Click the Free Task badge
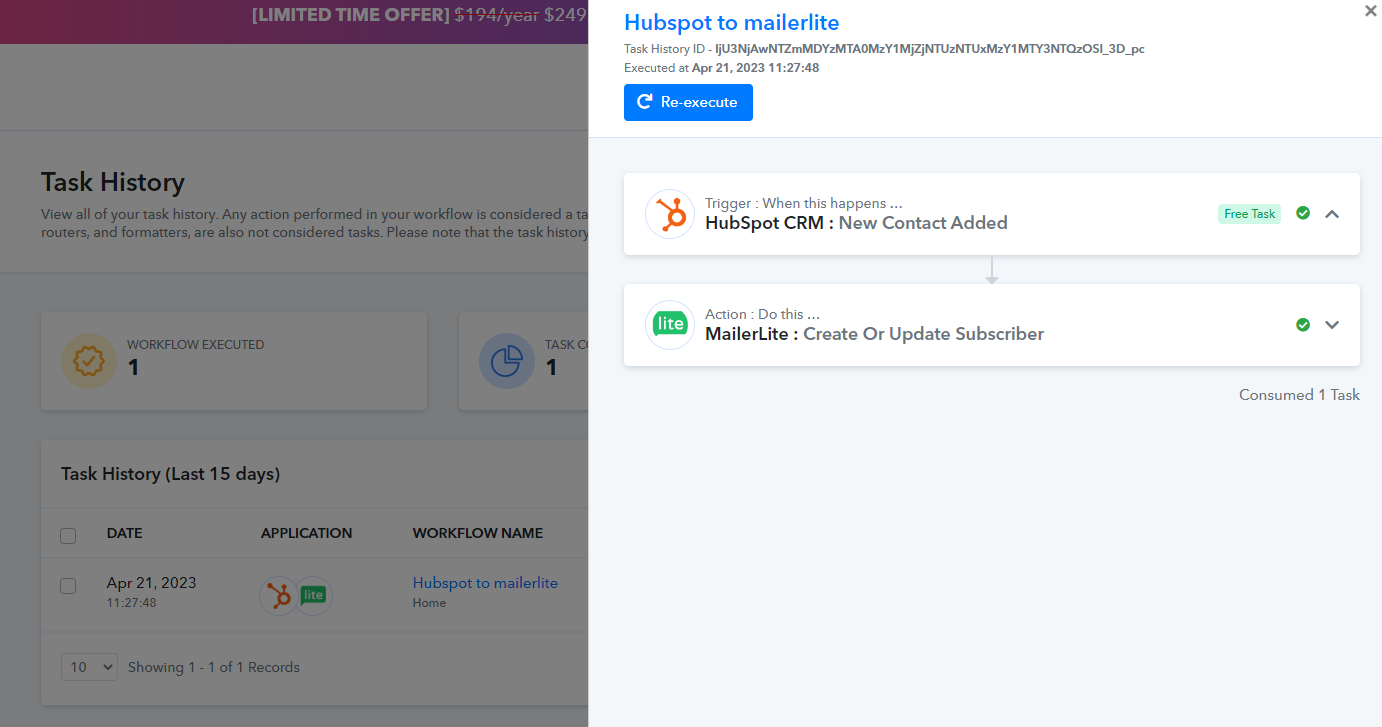Viewport: 1382px width, 727px height. 1249,214
